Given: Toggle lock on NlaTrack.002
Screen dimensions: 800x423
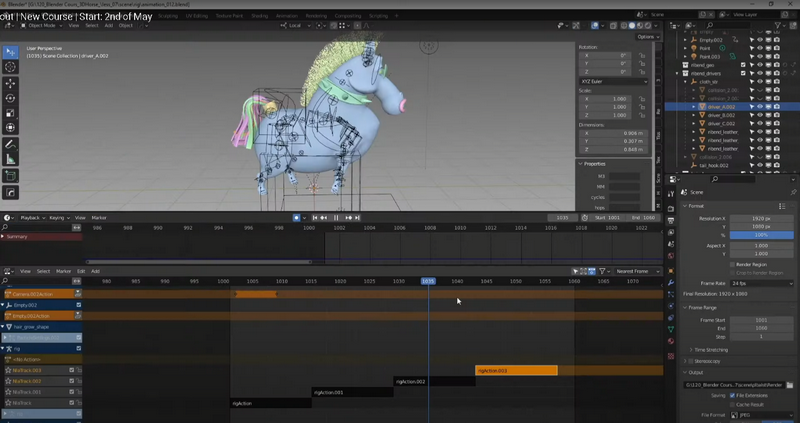Looking at the screenshot, I should coord(79,381).
